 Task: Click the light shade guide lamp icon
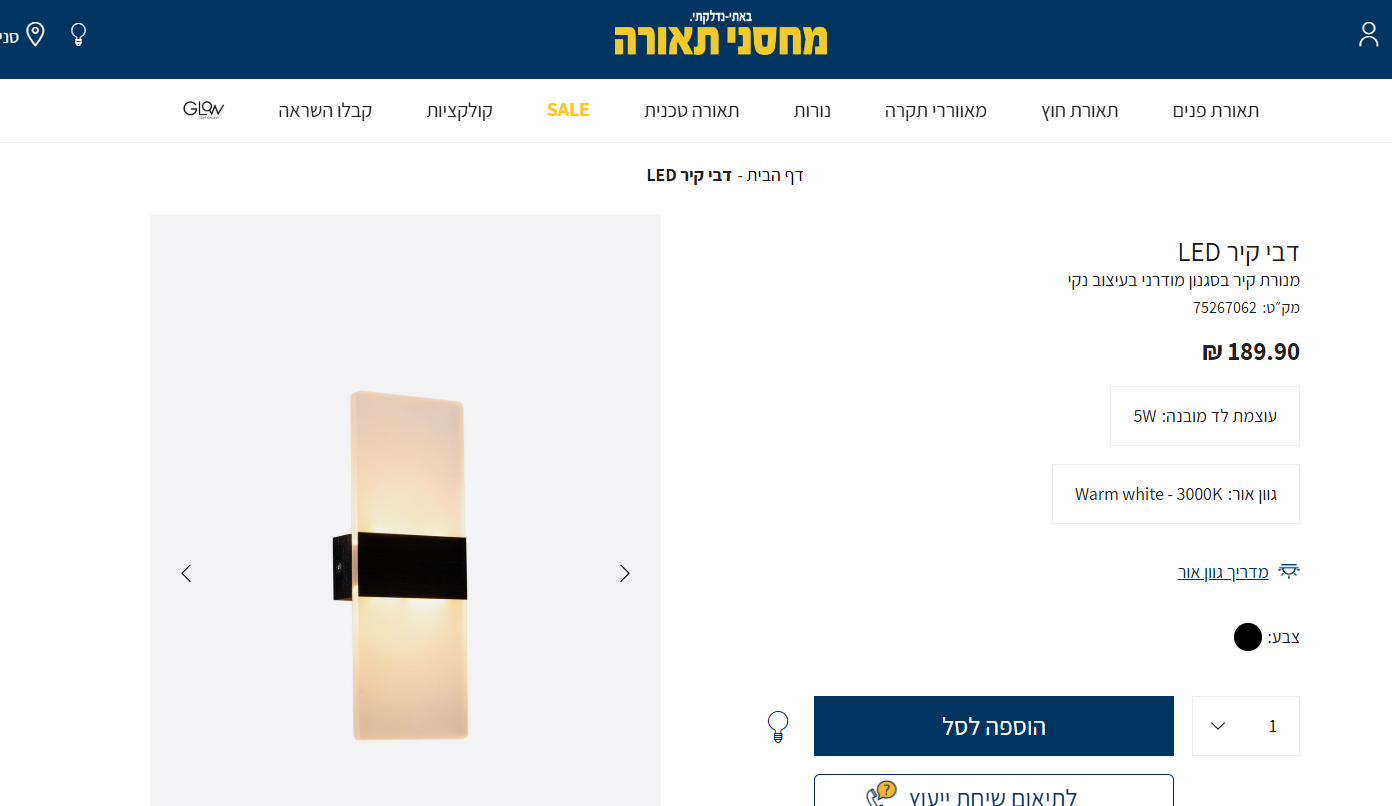pyautogui.click(x=1289, y=572)
